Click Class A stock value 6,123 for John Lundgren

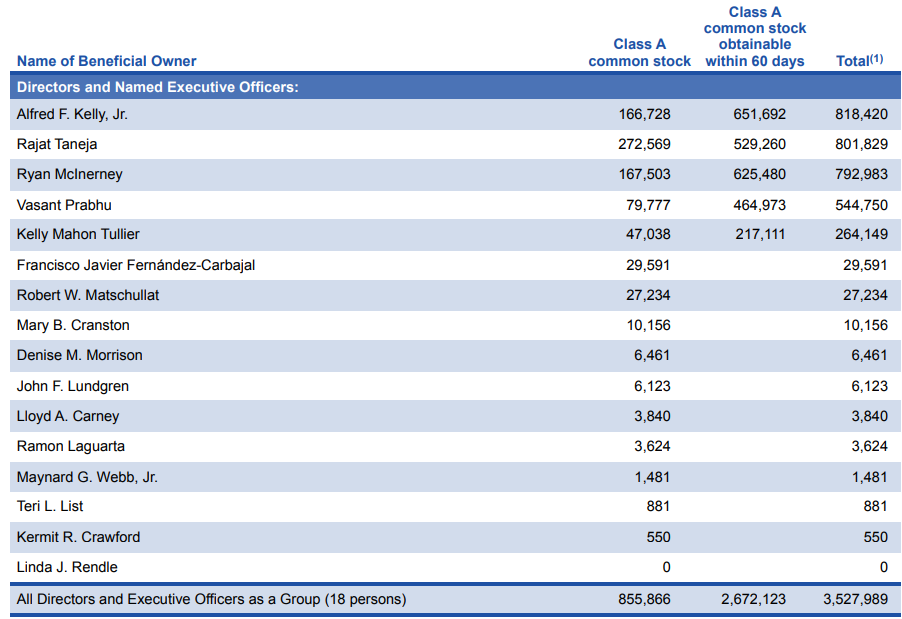(652, 386)
